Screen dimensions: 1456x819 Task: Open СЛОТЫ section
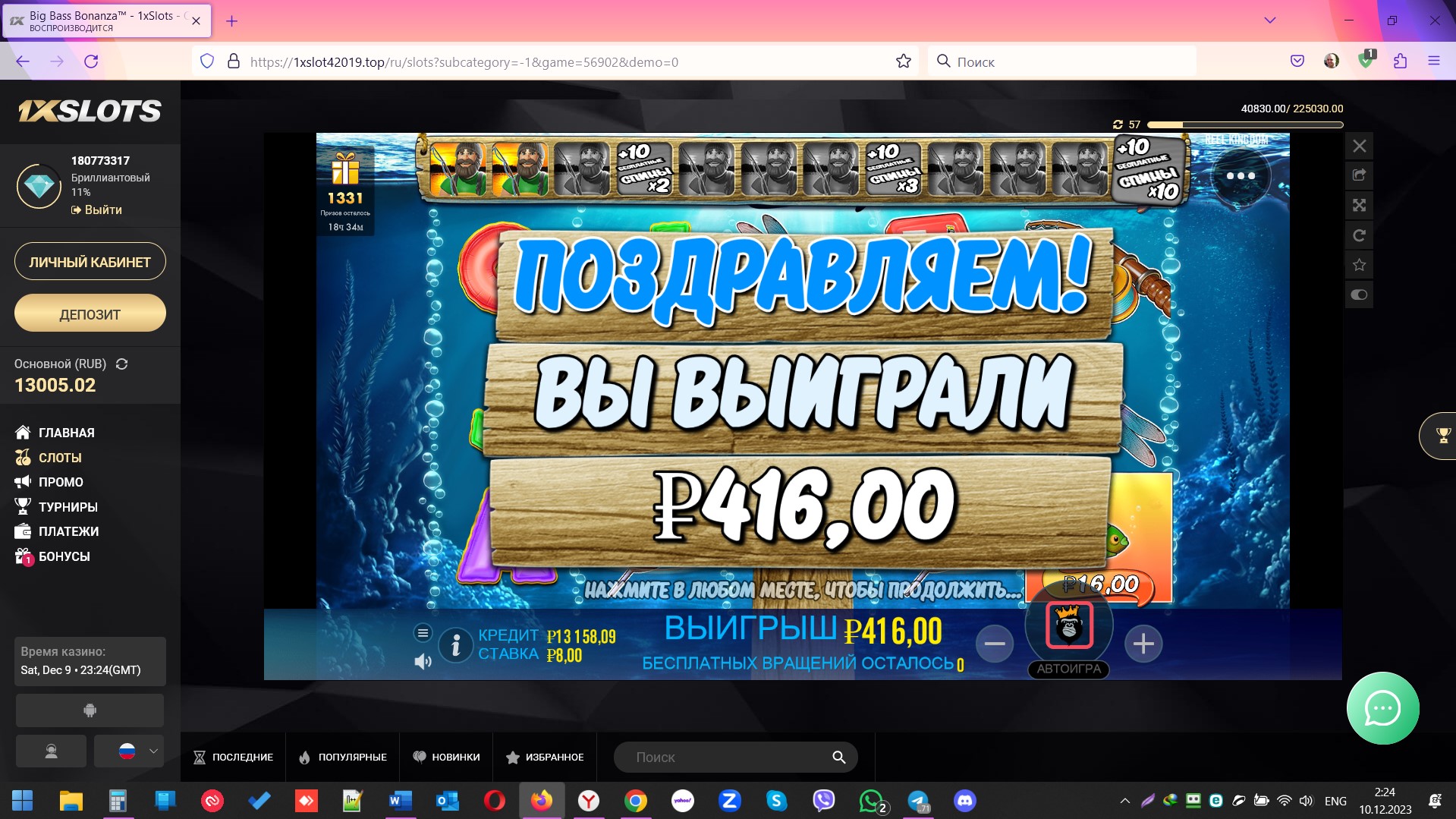[48, 458]
